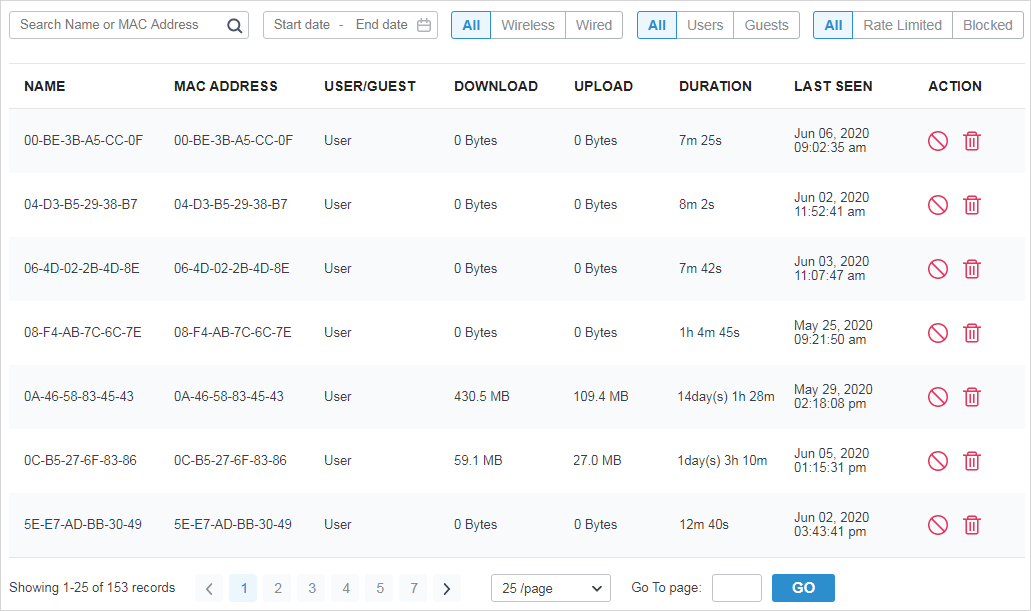Select duration 14day(s) 1h 28m
Viewport: 1031px width, 611px height.
726,397
